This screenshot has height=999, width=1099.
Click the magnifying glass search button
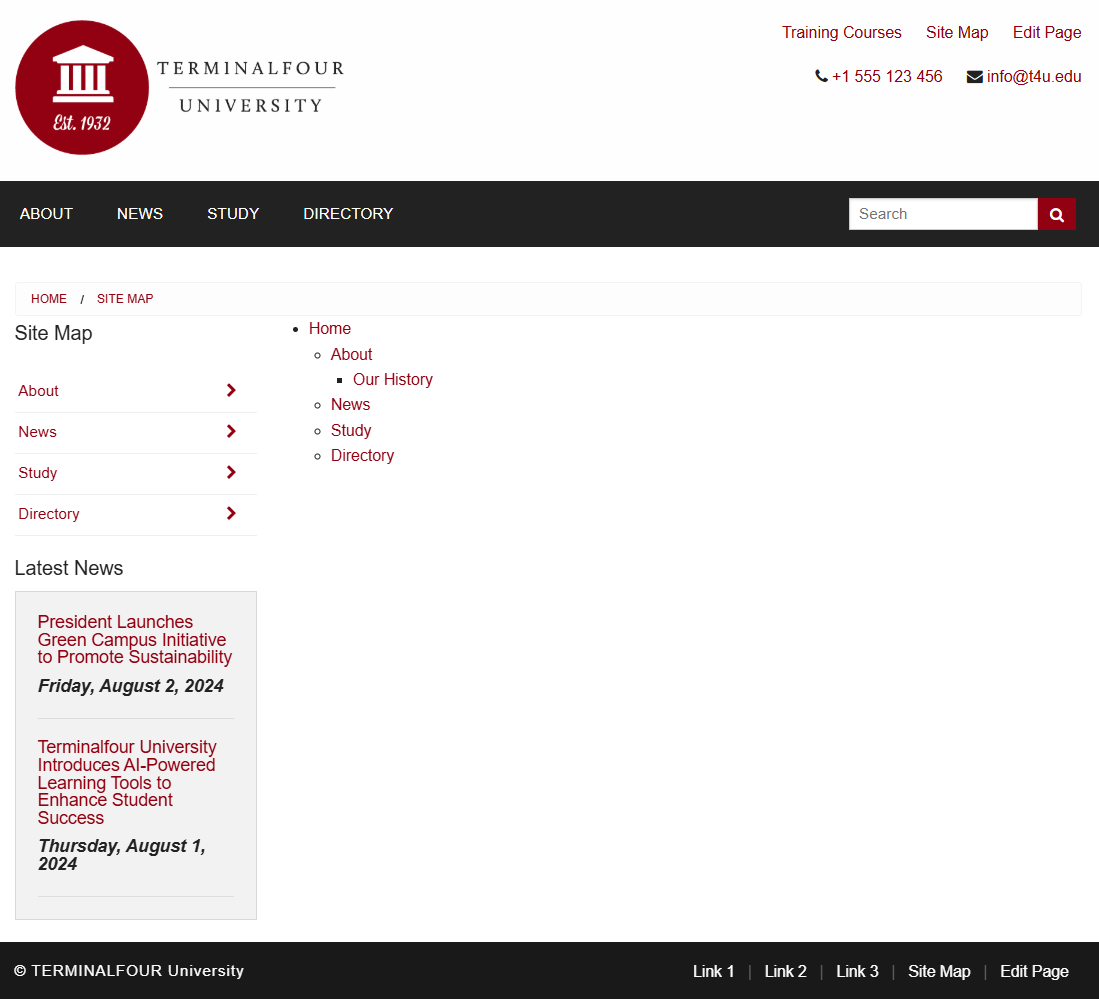click(1056, 214)
